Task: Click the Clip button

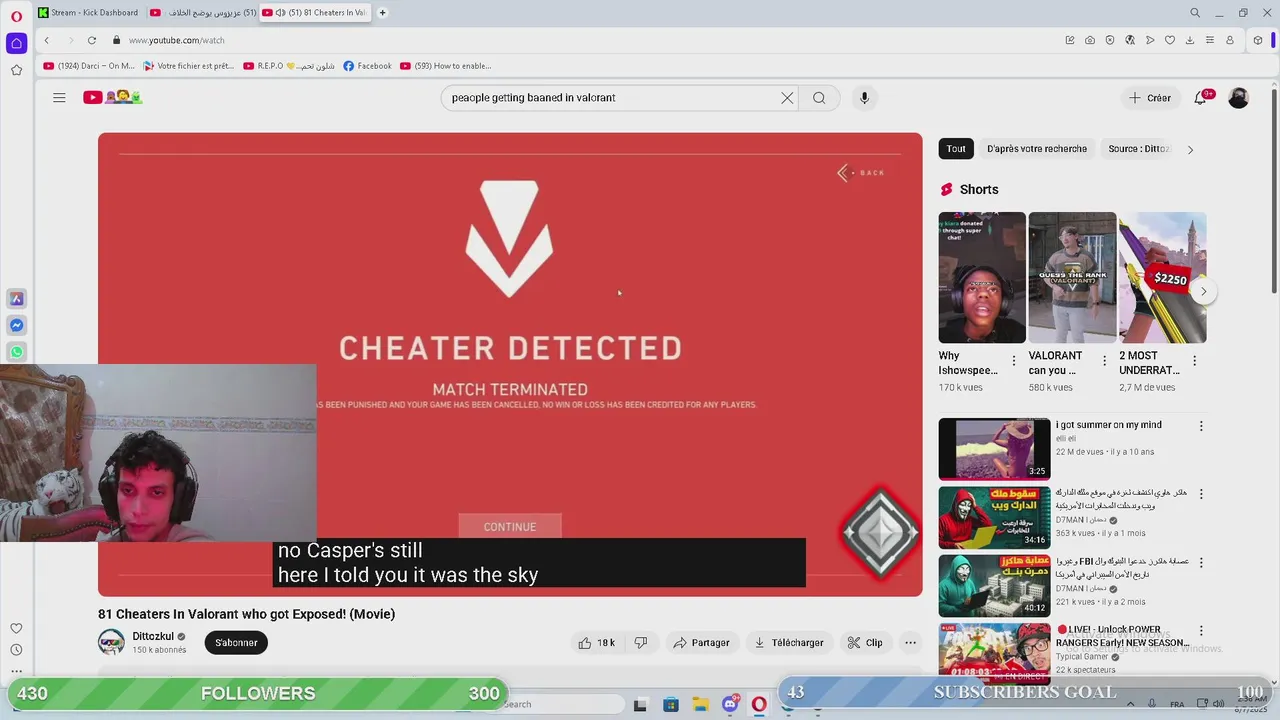Action: point(865,643)
